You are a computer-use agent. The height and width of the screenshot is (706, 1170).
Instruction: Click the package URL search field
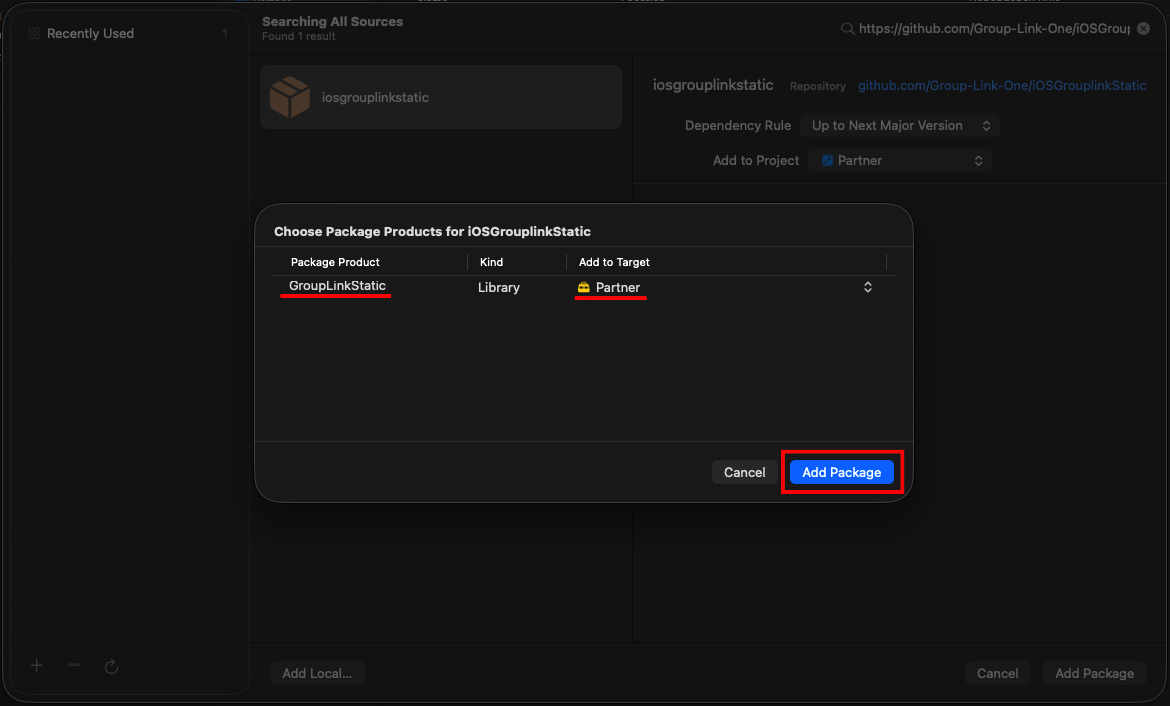(994, 28)
